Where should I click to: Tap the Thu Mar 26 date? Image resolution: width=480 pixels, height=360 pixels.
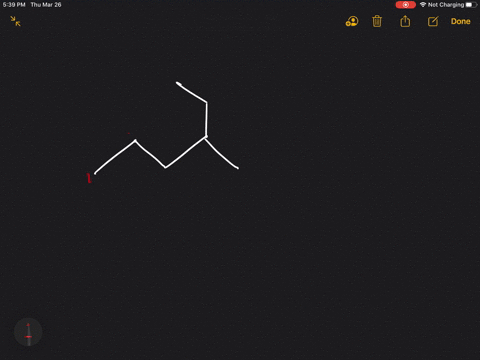coord(46,5)
